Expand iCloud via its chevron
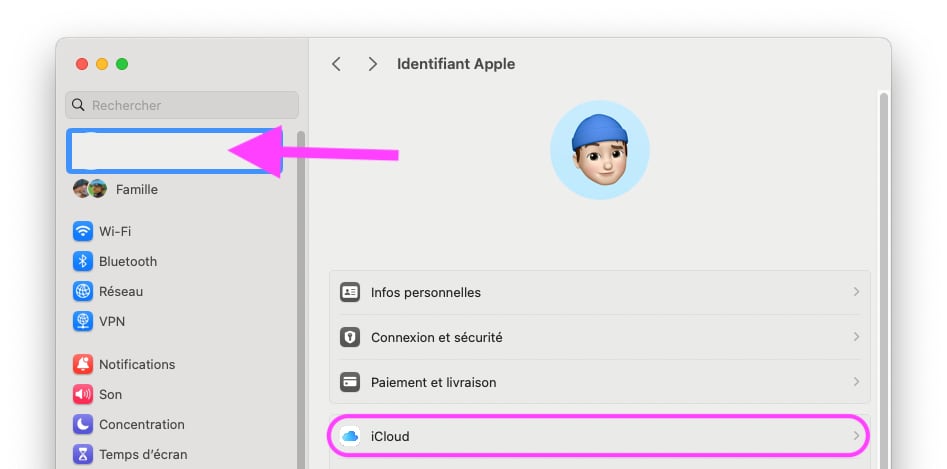The height and width of the screenshot is (469, 947). 856,436
